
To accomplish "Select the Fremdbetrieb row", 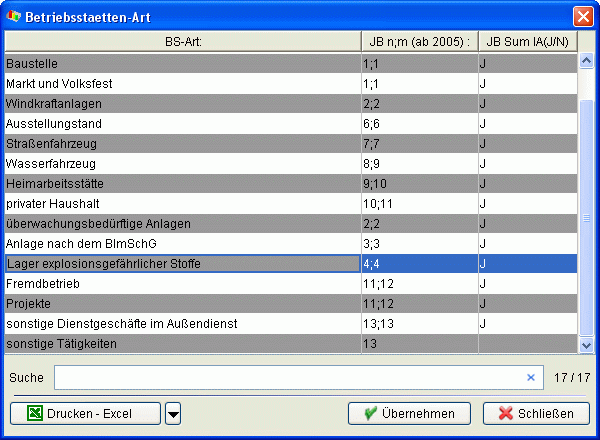I will [181, 284].
